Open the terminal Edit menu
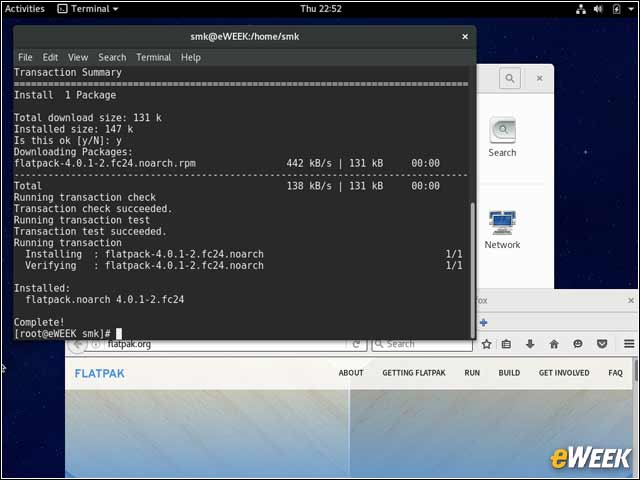The width and height of the screenshot is (640, 480). pos(50,57)
